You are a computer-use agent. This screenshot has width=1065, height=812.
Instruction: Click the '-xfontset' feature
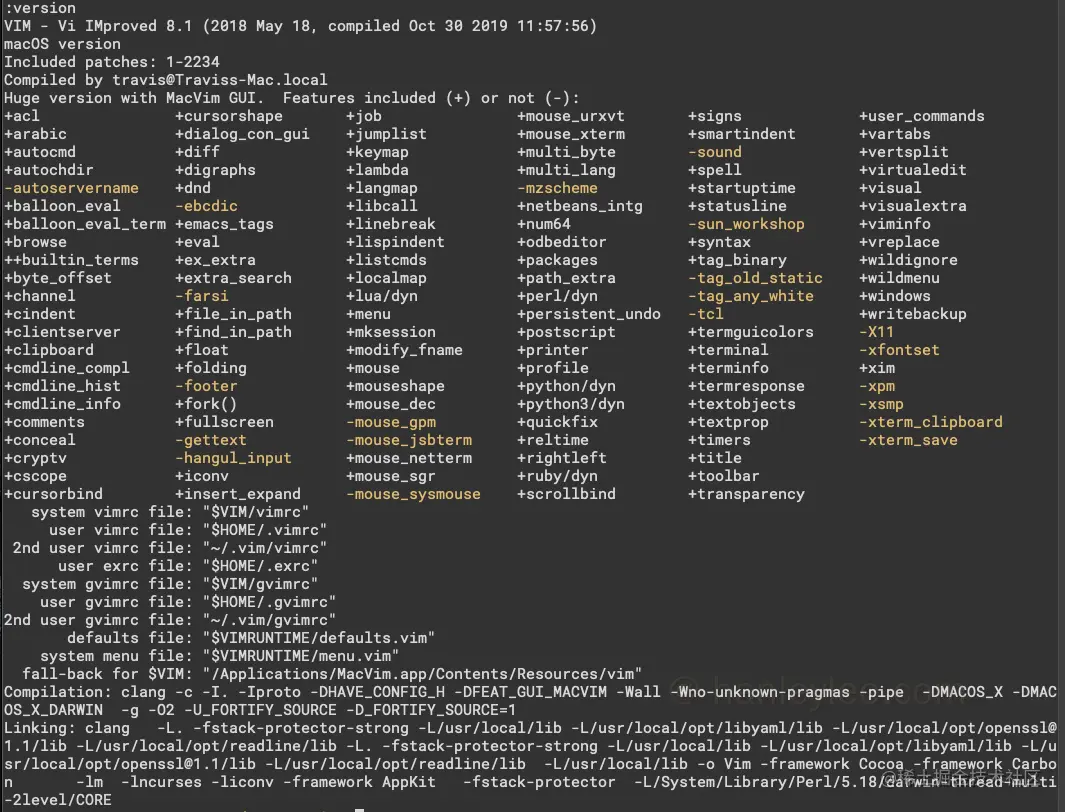899,350
